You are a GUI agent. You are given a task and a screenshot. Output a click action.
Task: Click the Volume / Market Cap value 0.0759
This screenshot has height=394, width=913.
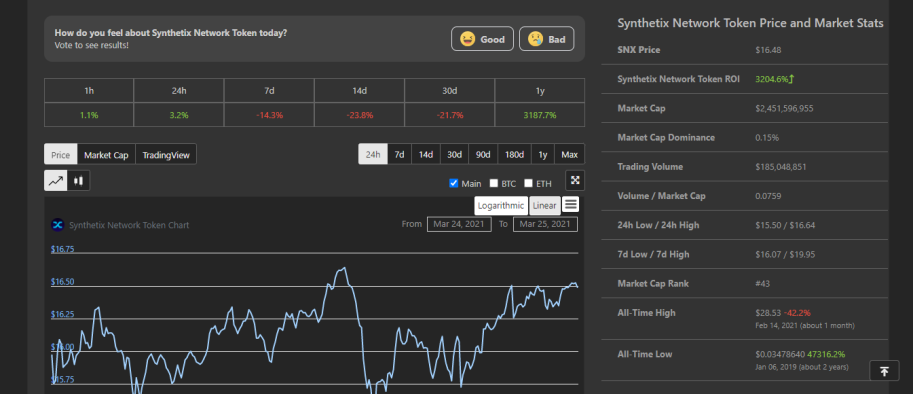coord(768,196)
